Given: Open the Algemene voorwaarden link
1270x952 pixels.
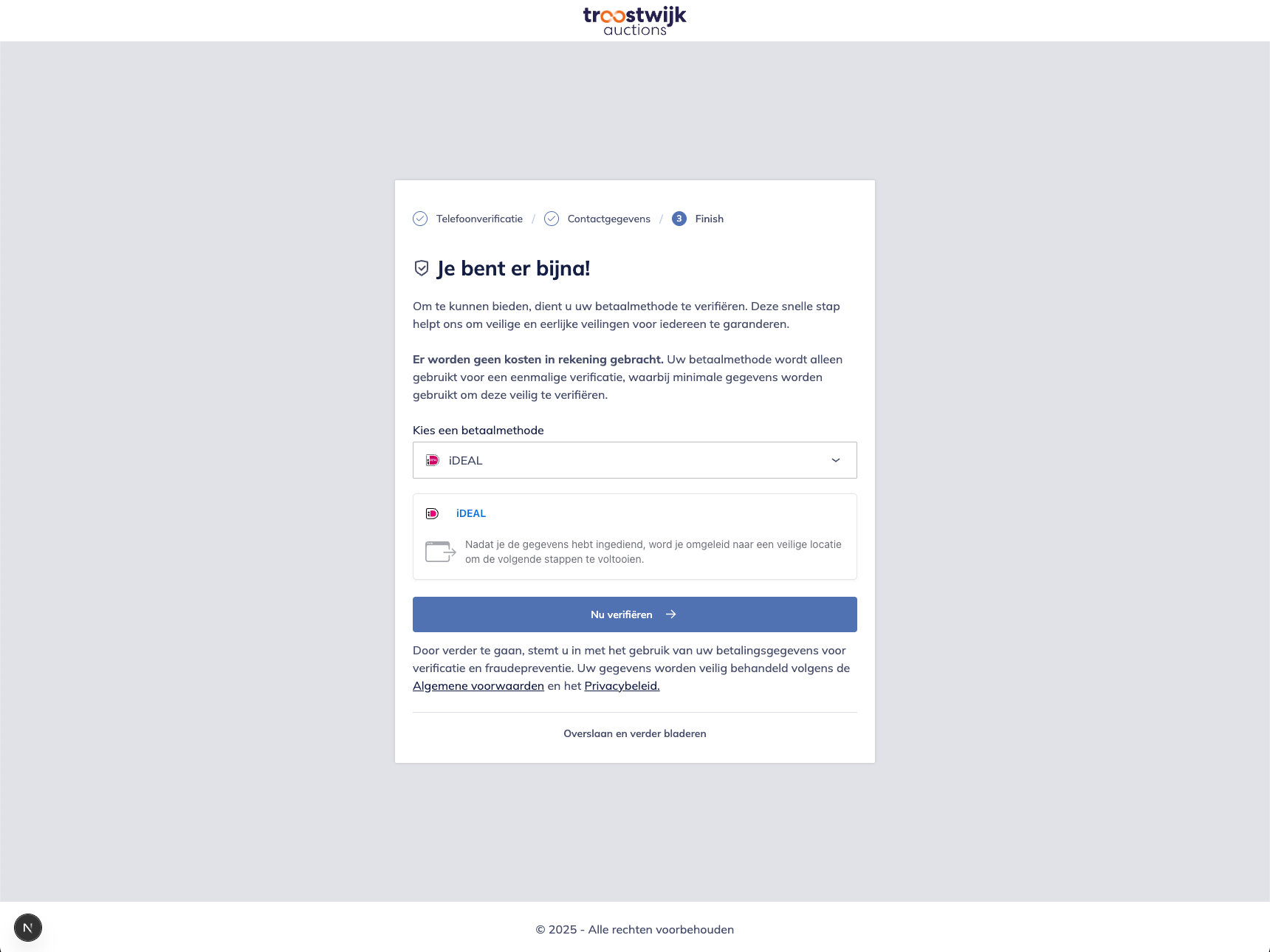Looking at the screenshot, I should pyautogui.click(x=478, y=686).
